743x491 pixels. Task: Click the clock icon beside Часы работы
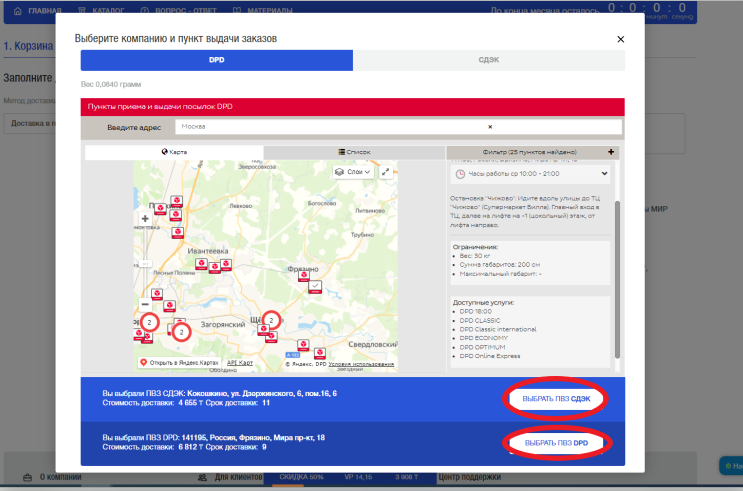[x=460, y=174]
